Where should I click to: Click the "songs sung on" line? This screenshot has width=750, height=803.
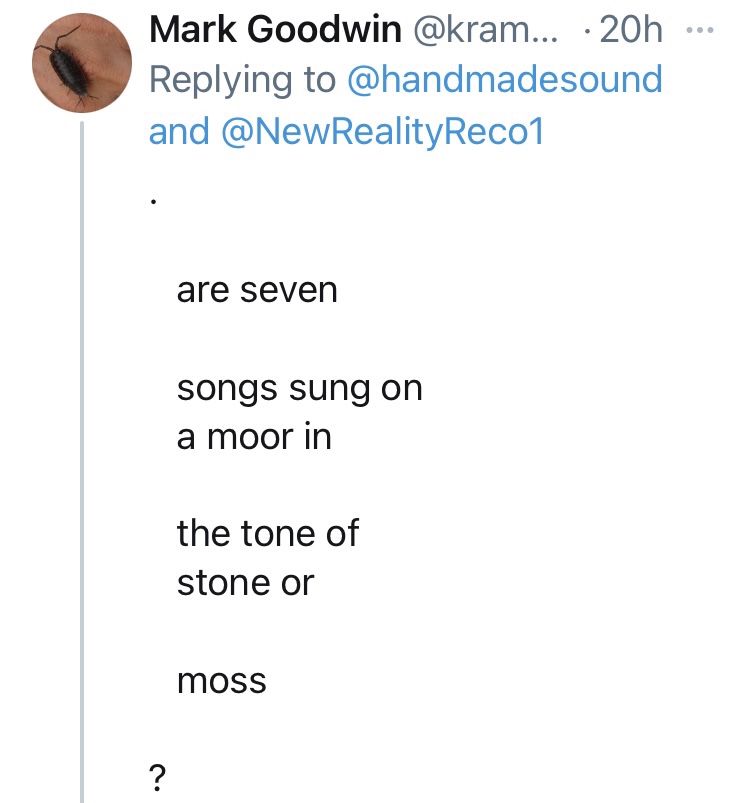point(299,388)
